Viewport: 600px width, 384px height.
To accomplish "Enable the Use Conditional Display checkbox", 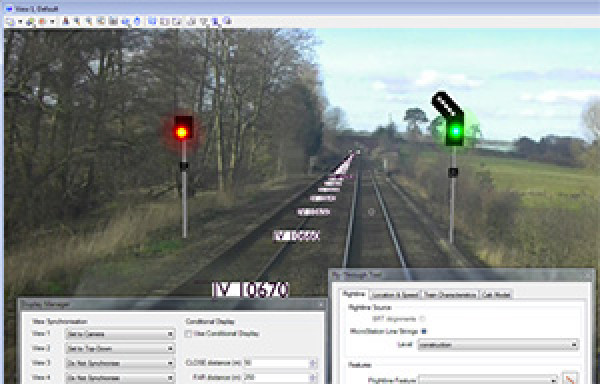I will coord(188,334).
